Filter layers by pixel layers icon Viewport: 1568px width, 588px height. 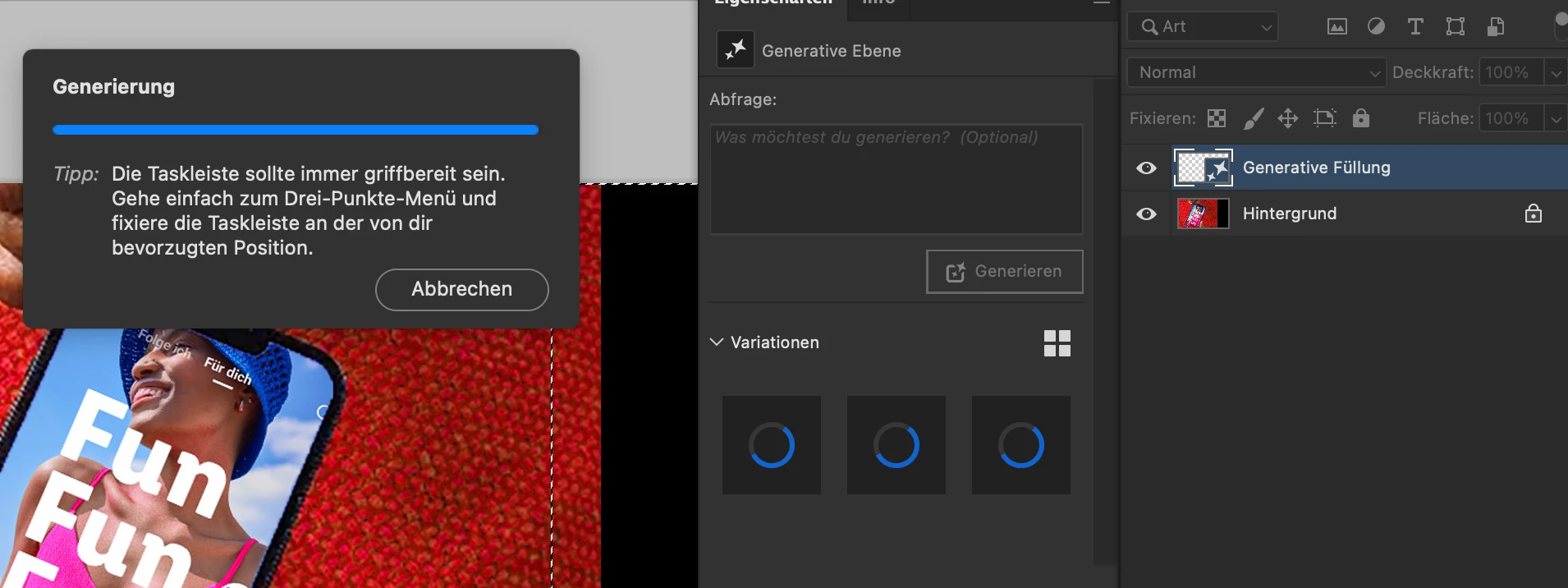pos(1337,27)
